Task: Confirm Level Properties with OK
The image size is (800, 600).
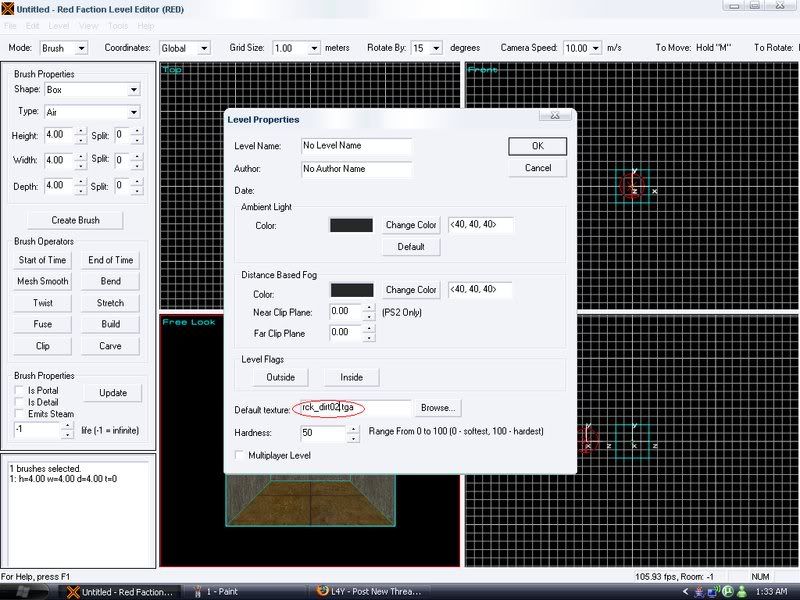Action: point(538,146)
